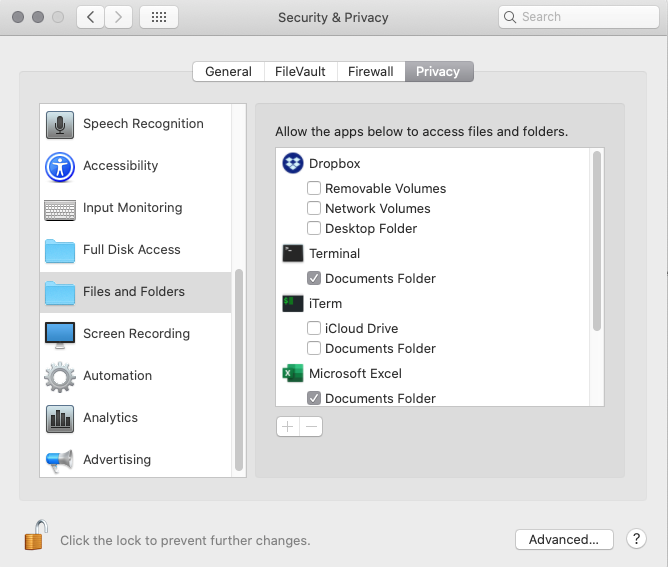
Task: Click the Input Monitoring keyboard icon
Action: coord(60,210)
